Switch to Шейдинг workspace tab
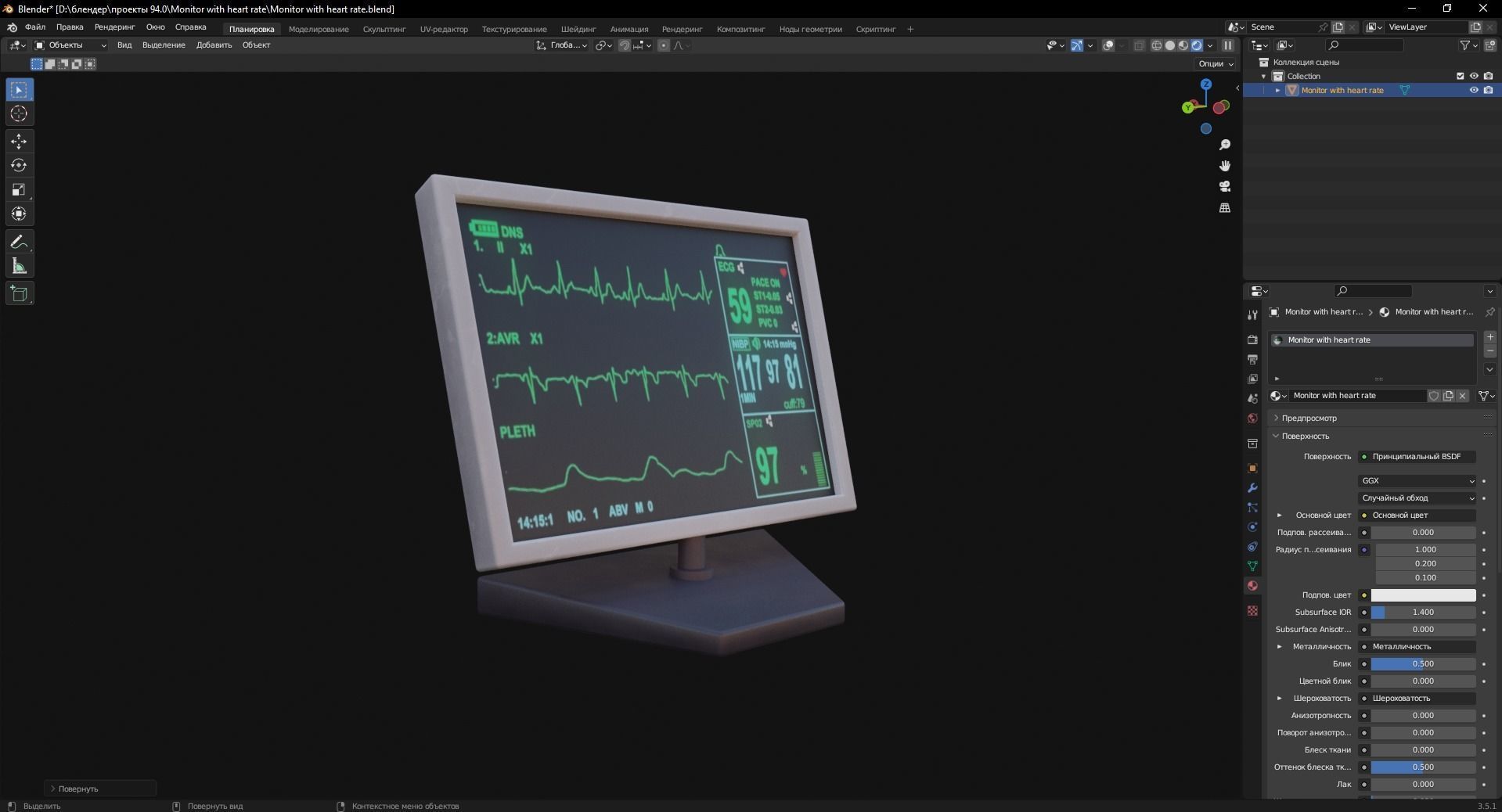The width and height of the screenshot is (1502, 812). [x=578, y=29]
